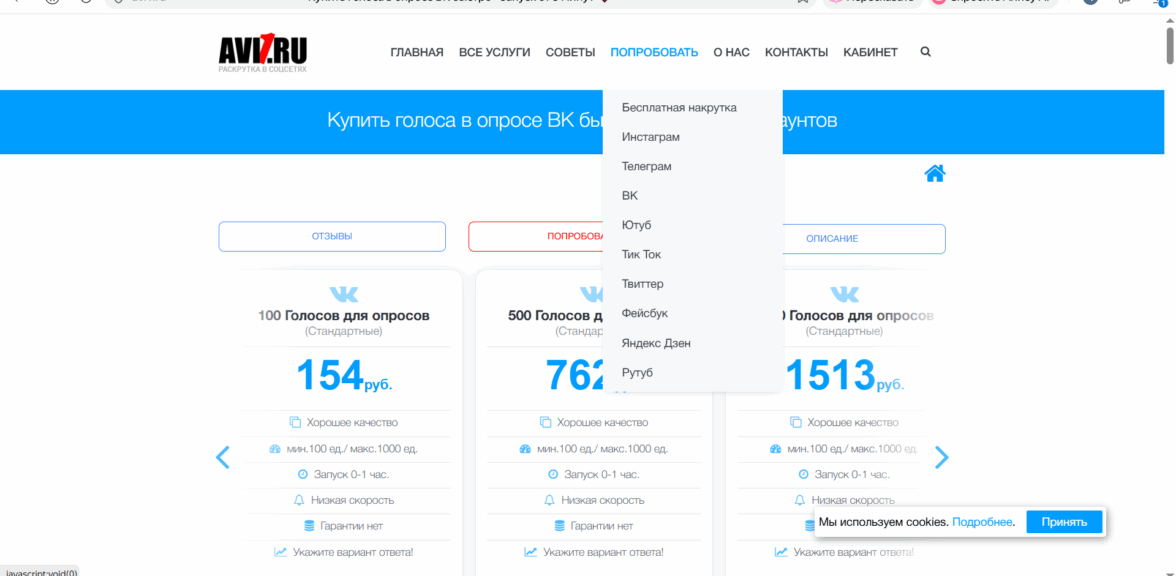Open Подробнее cookies link
This screenshot has height=576, width=1176.
tap(983, 522)
